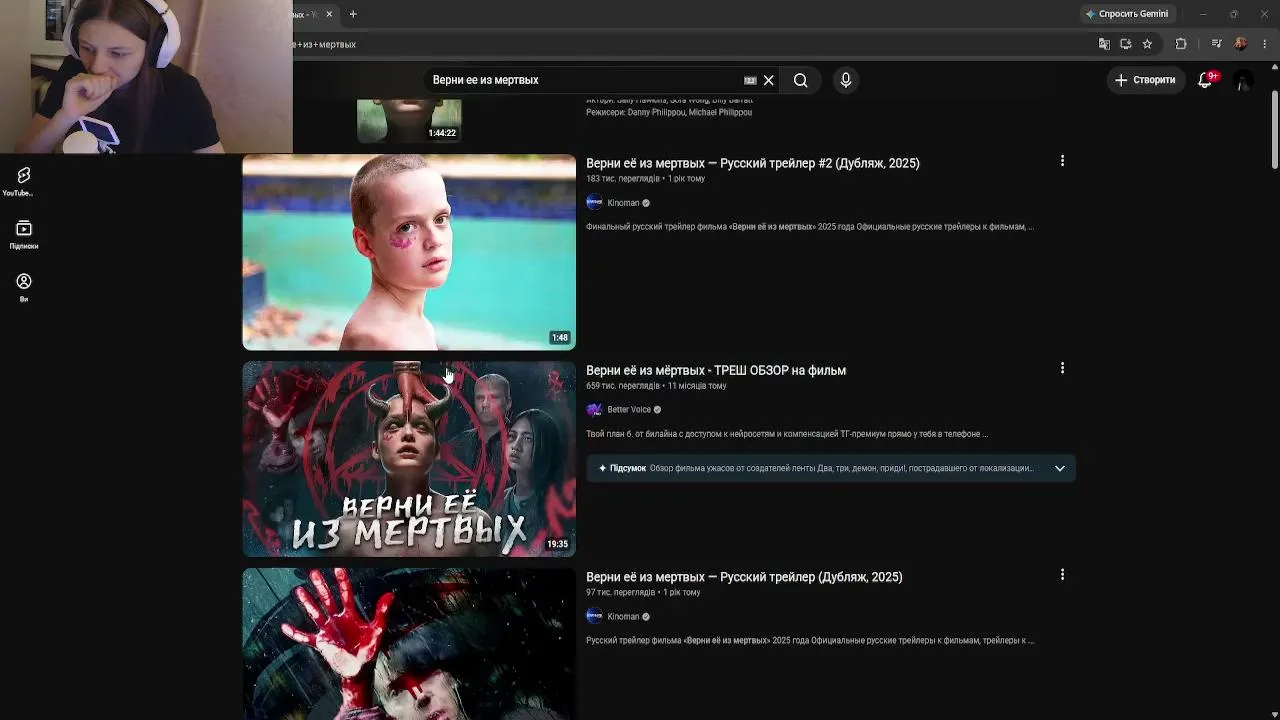This screenshot has width=1280, height=720.
Task: Open the browser Extensions puzzle icon
Action: coord(1181,44)
